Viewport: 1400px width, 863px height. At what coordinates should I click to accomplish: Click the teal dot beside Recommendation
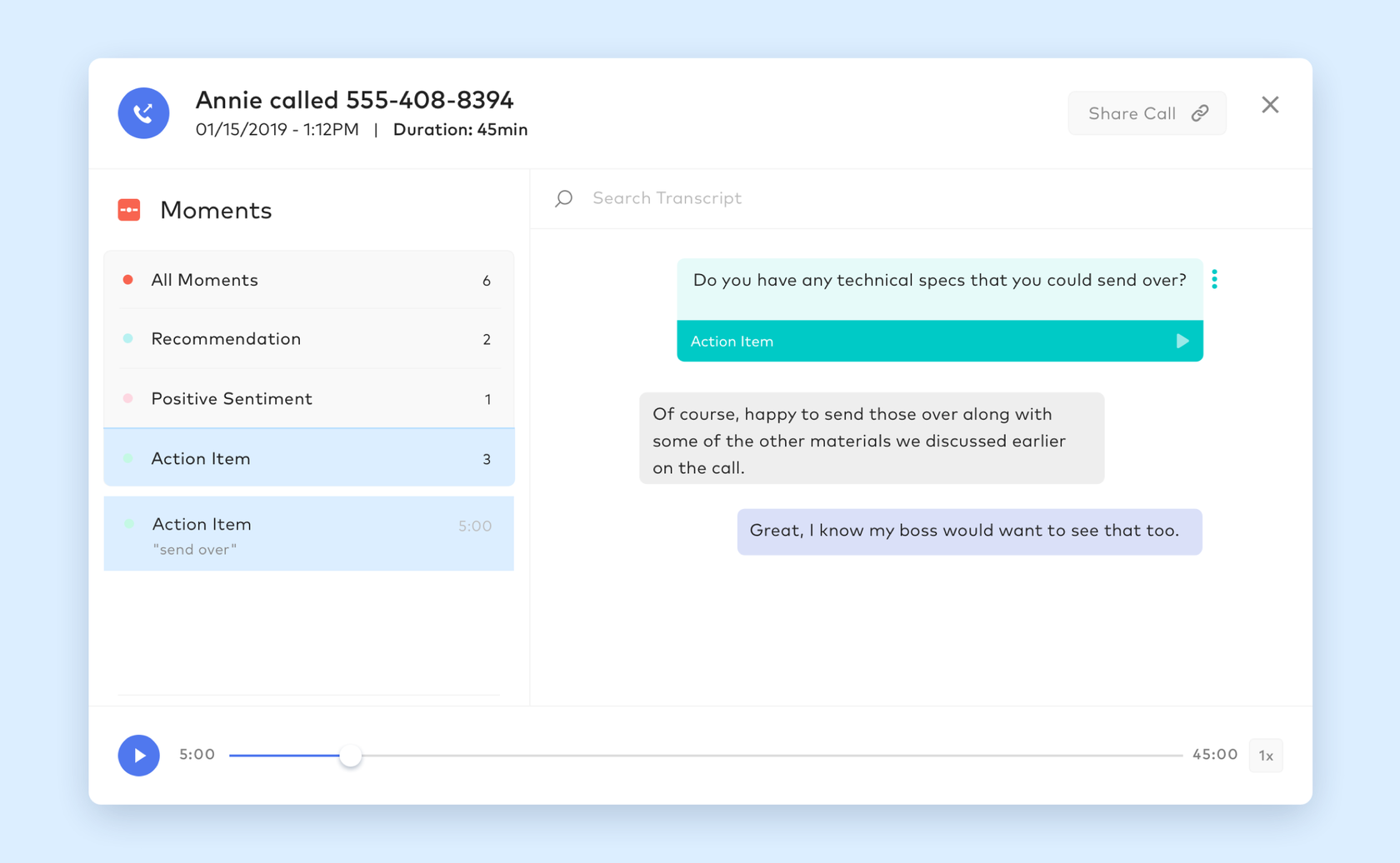point(128,339)
